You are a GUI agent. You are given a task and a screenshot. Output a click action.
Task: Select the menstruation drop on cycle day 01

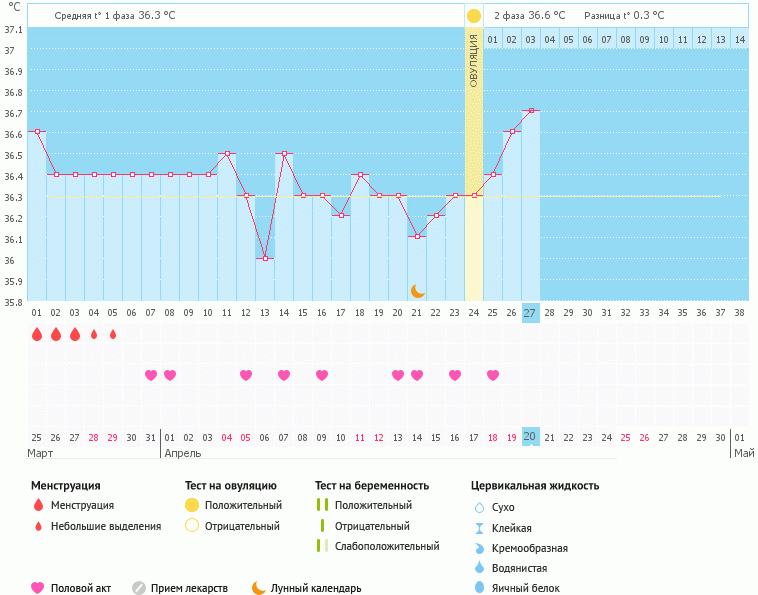tap(37, 334)
